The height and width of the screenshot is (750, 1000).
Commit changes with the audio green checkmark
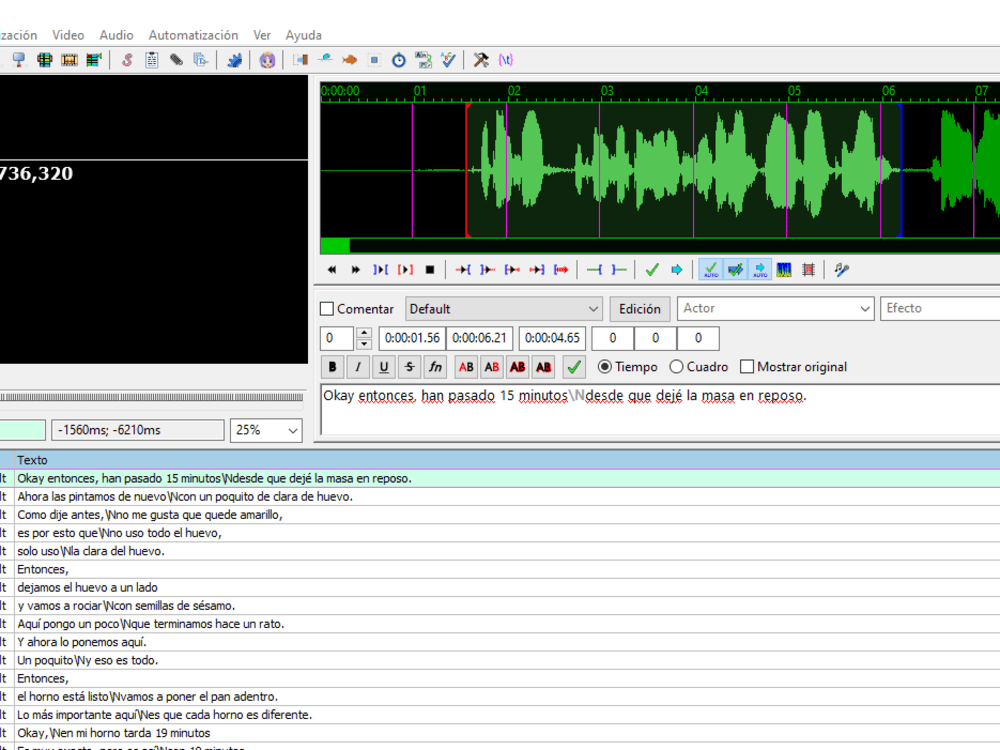tap(652, 270)
